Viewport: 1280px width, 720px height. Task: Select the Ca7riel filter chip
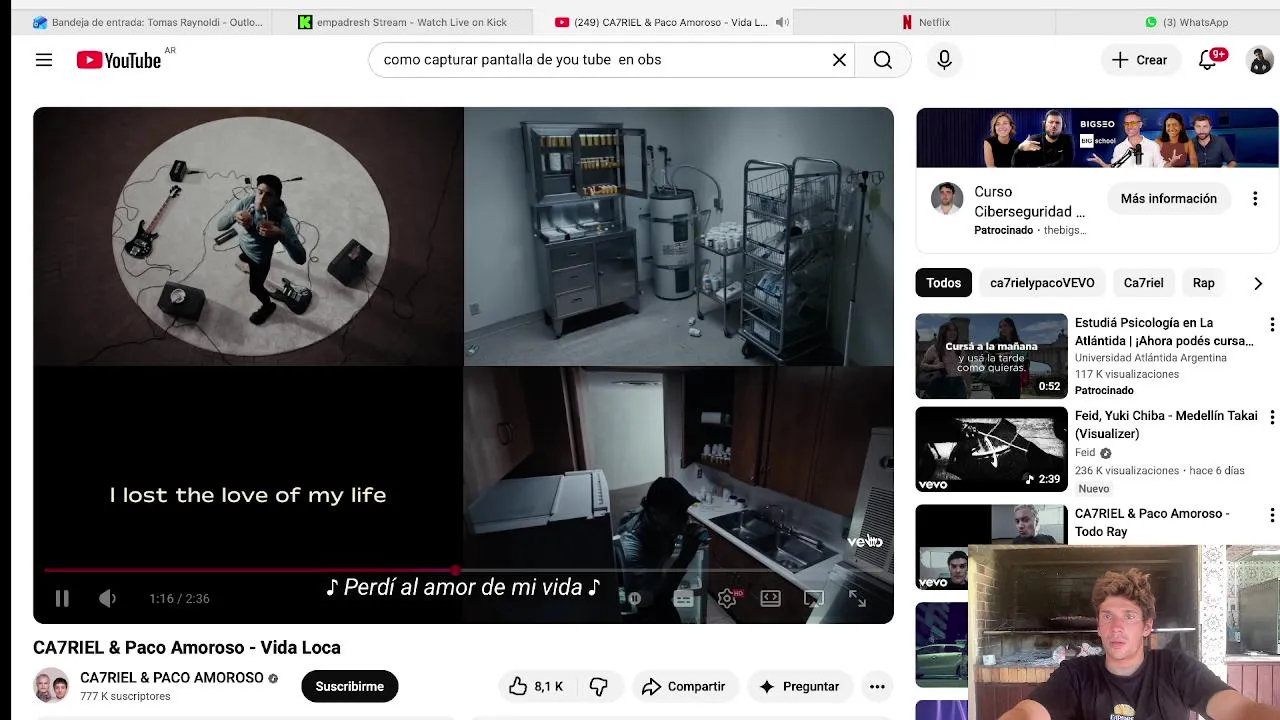click(x=1143, y=283)
